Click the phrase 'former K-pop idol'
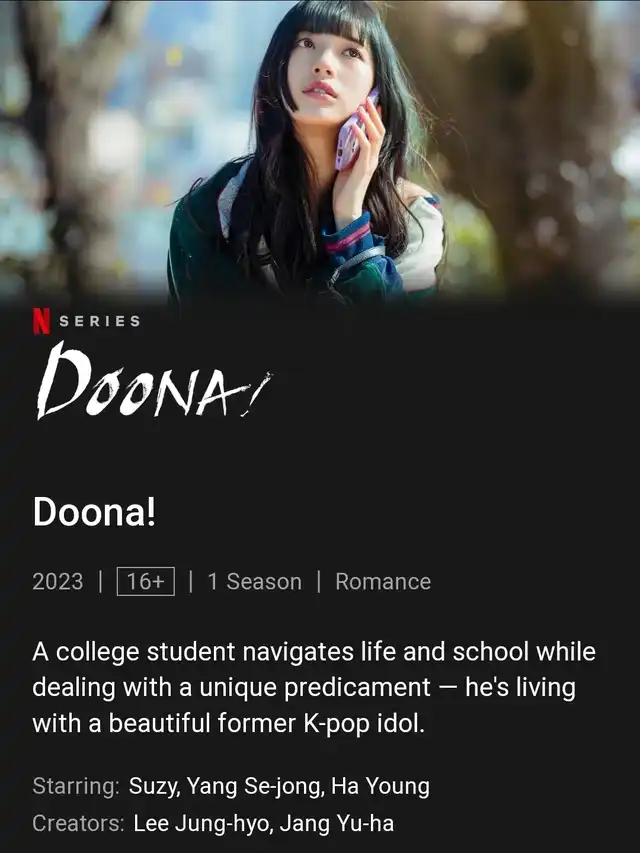Viewport: 640px width, 853px height. coord(321,724)
